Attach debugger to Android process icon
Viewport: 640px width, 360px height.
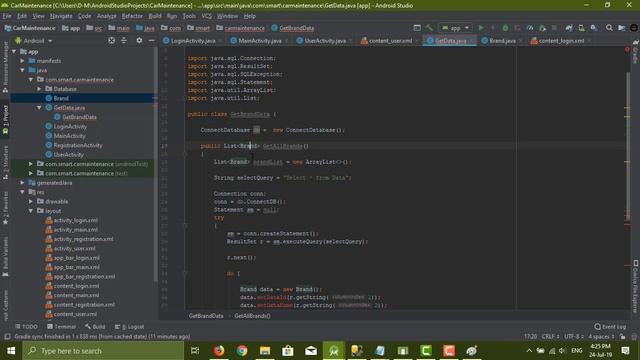(x=542, y=28)
